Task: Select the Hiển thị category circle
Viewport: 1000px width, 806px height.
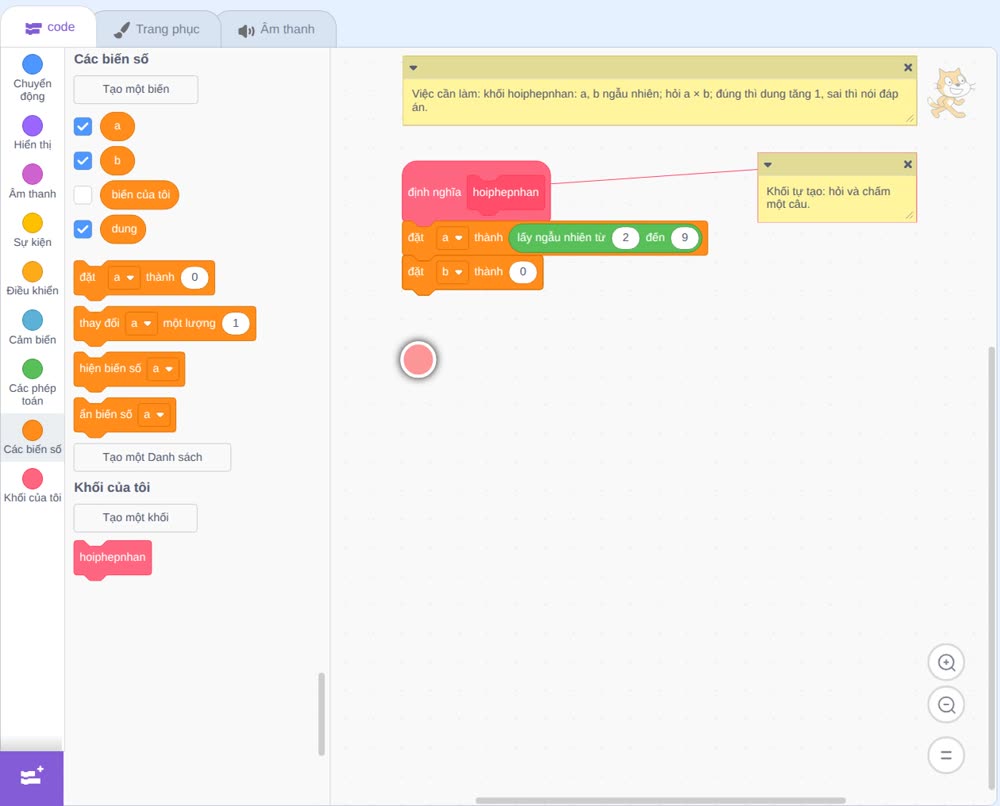Action: pyautogui.click(x=32, y=126)
